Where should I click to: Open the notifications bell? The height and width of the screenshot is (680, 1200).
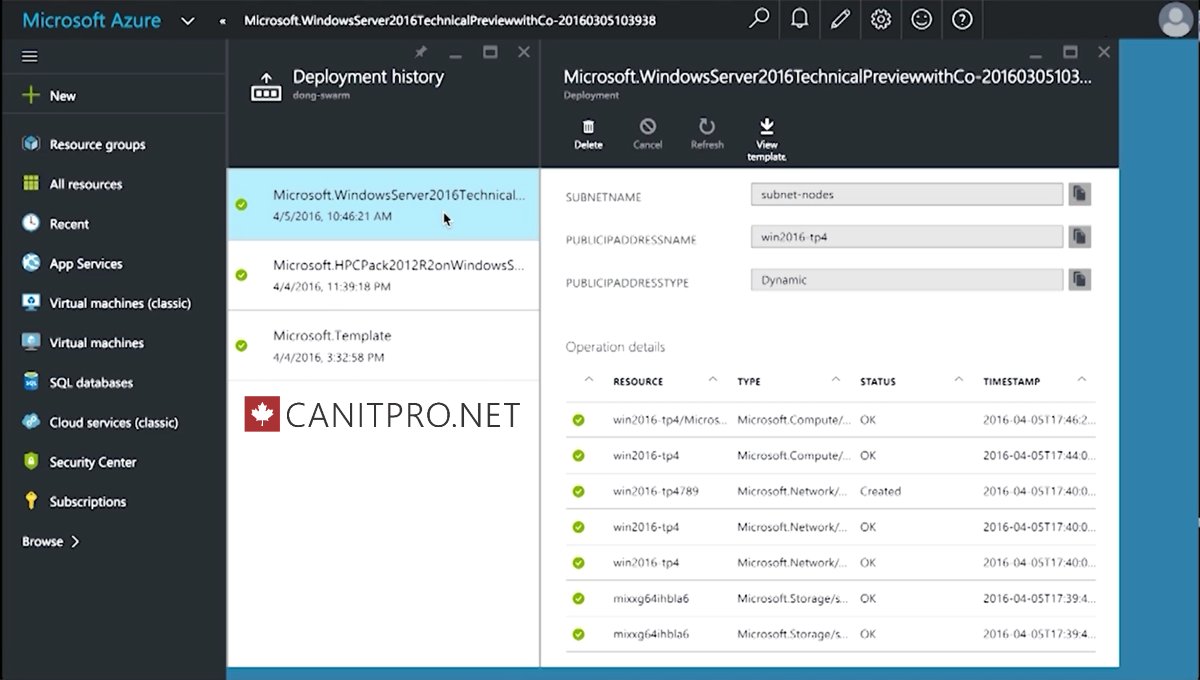[x=799, y=19]
